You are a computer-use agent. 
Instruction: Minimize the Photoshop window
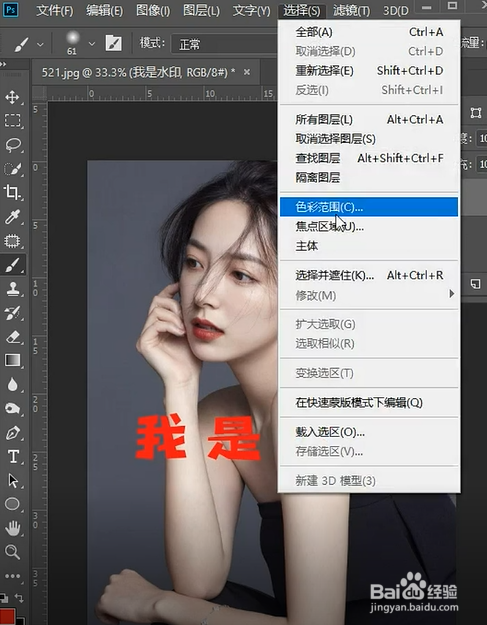point(427,7)
